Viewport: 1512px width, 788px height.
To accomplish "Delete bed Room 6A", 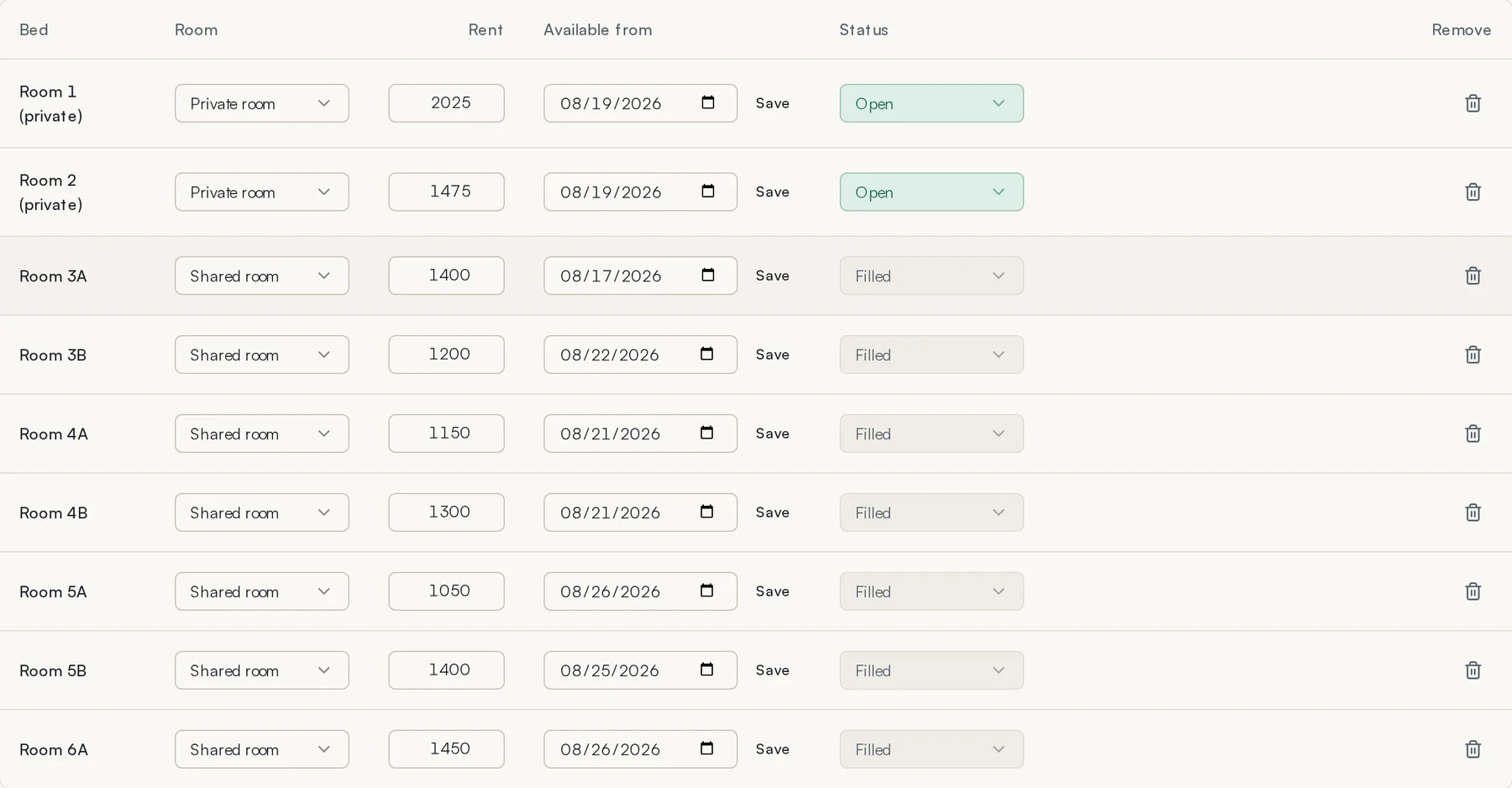I will pyautogui.click(x=1473, y=749).
